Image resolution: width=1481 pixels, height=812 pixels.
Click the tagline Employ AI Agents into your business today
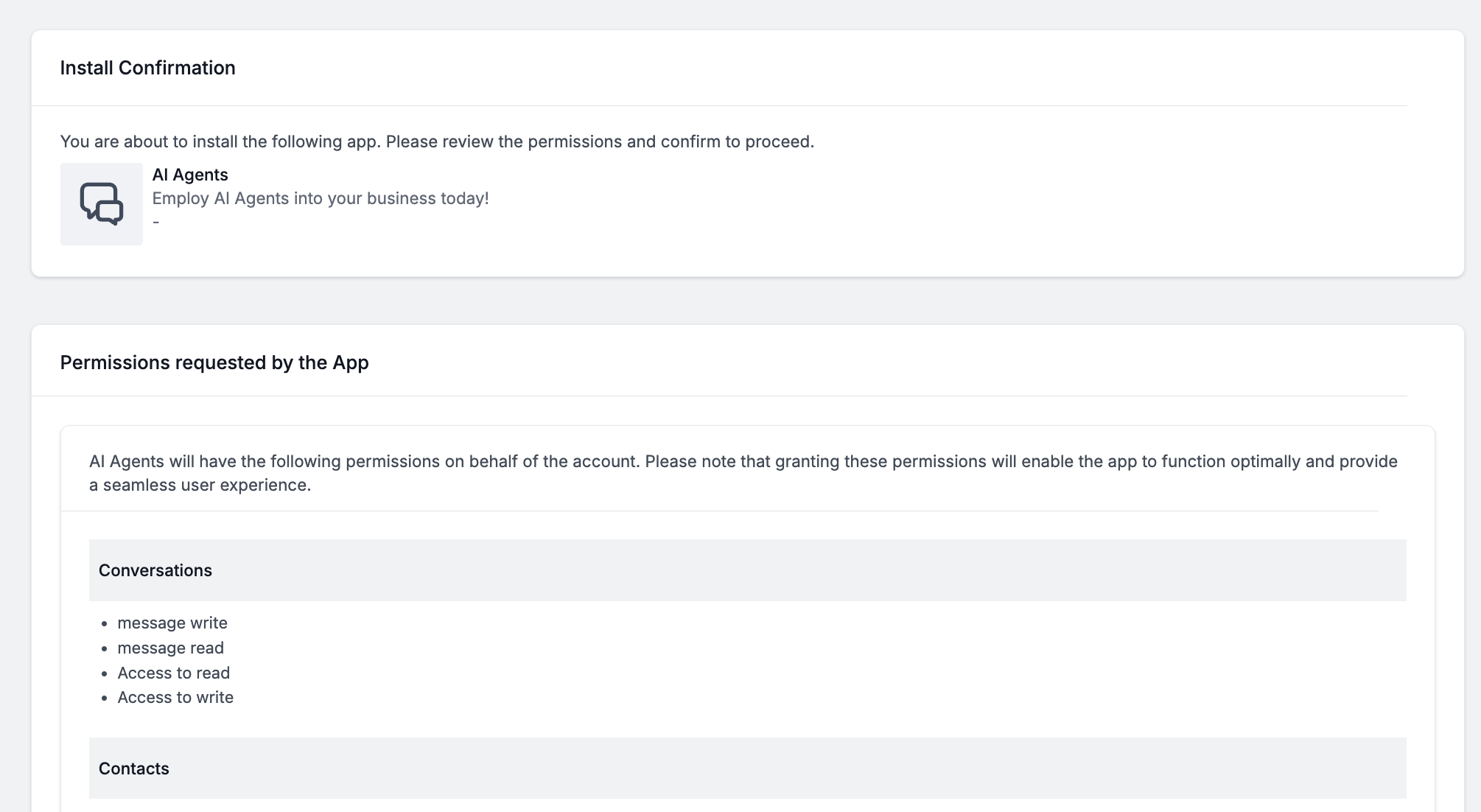pos(321,197)
